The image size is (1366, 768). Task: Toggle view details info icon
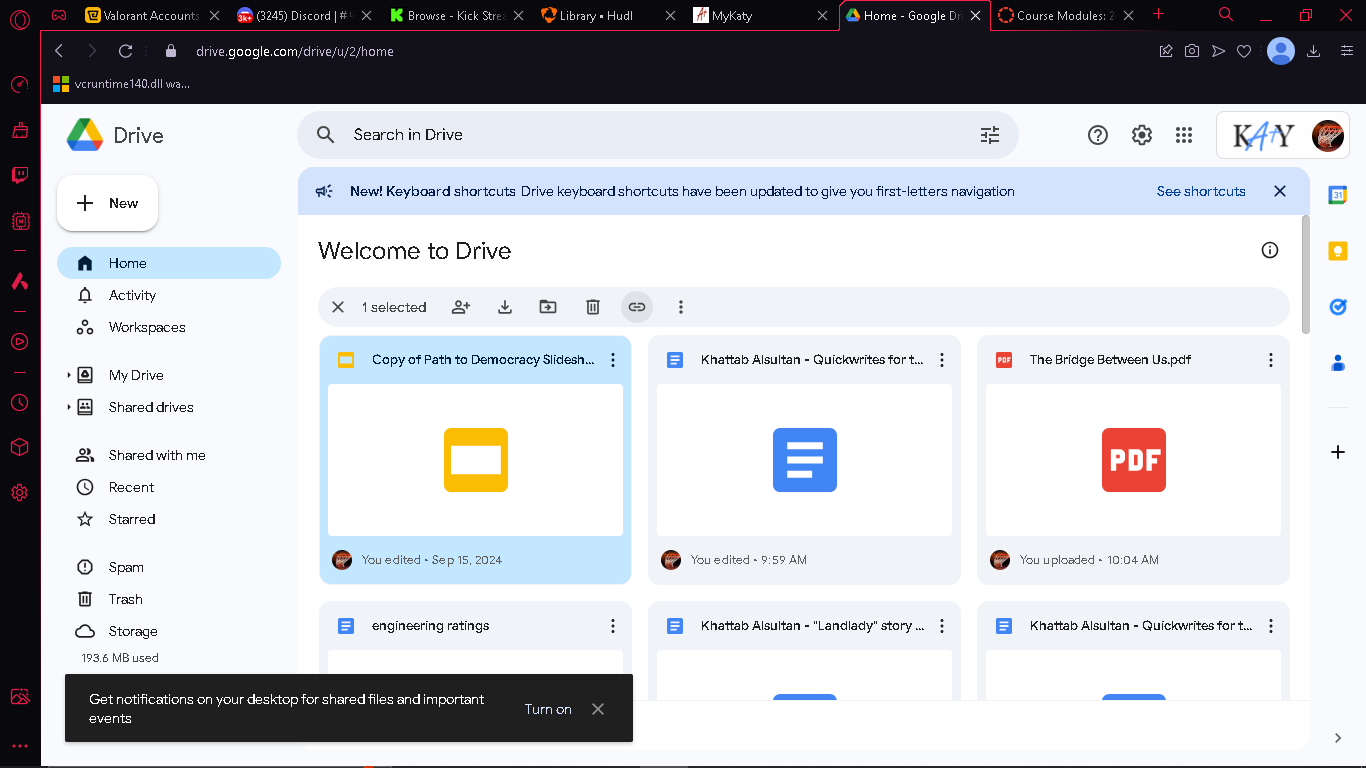point(1270,250)
